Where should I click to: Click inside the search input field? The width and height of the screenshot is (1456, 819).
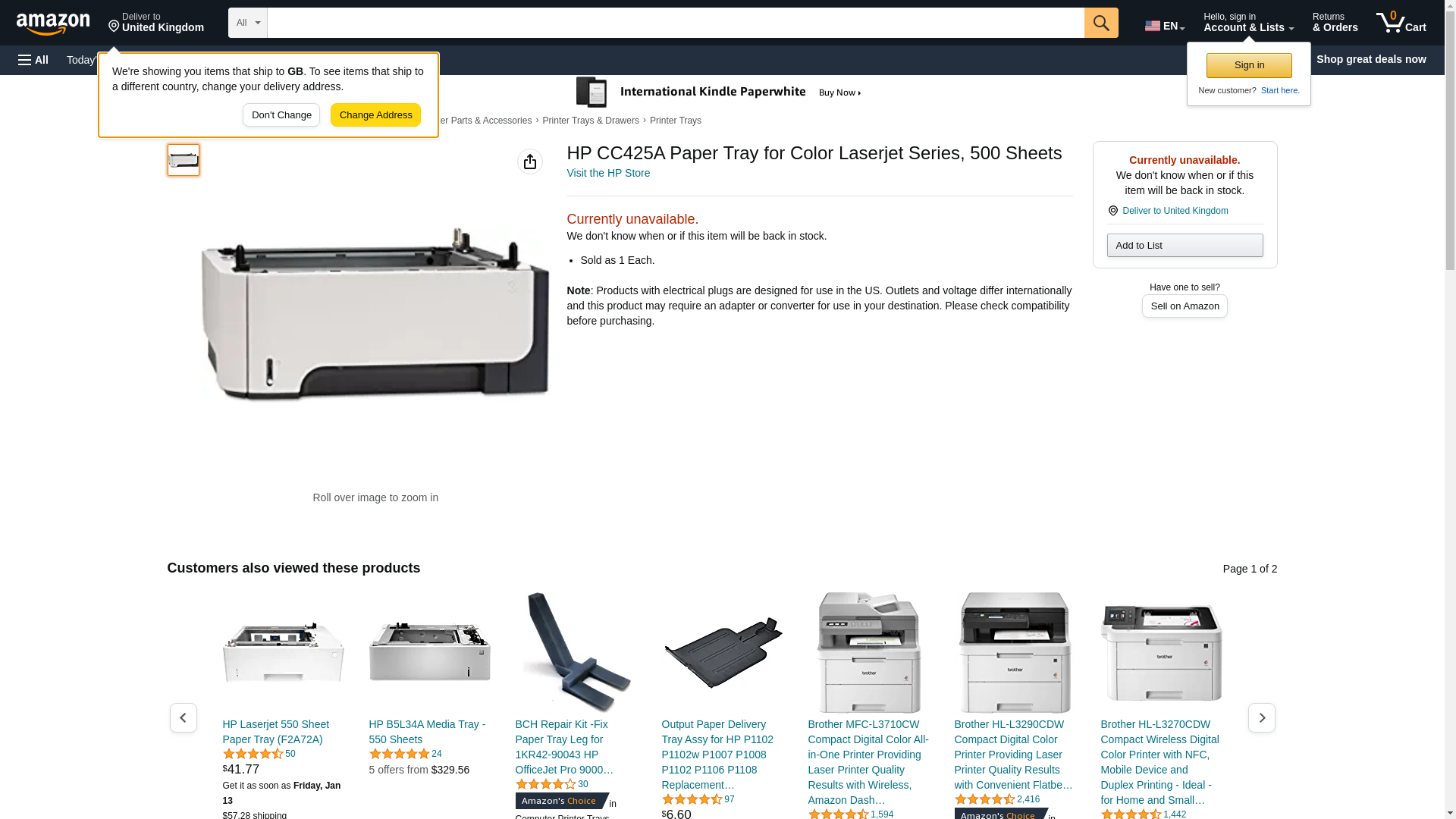coord(676,23)
